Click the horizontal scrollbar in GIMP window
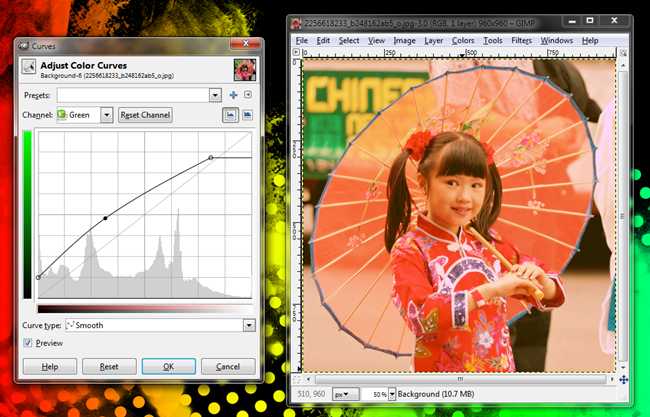Viewport: 650px width, 417px height. point(460,379)
